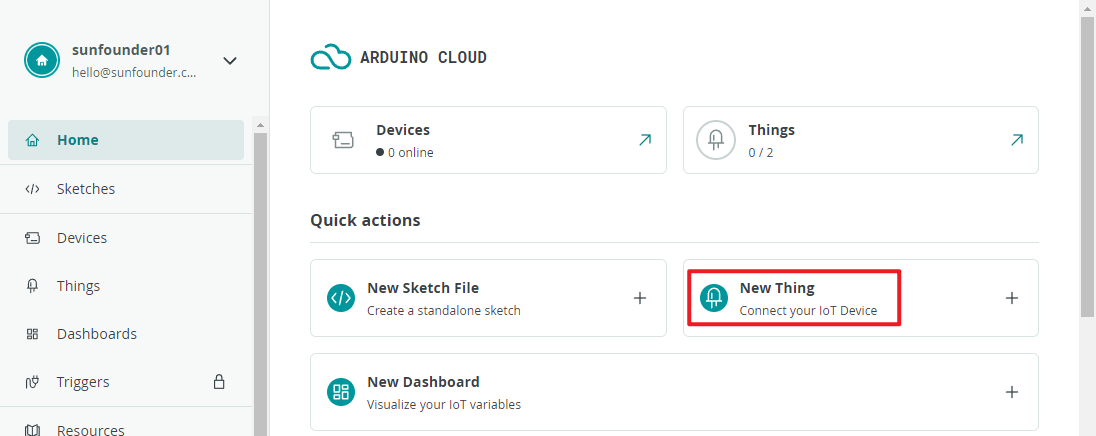The height and width of the screenshot is (436, 1096).
Task: Click the Resources book icon
Action: [32, 430]
